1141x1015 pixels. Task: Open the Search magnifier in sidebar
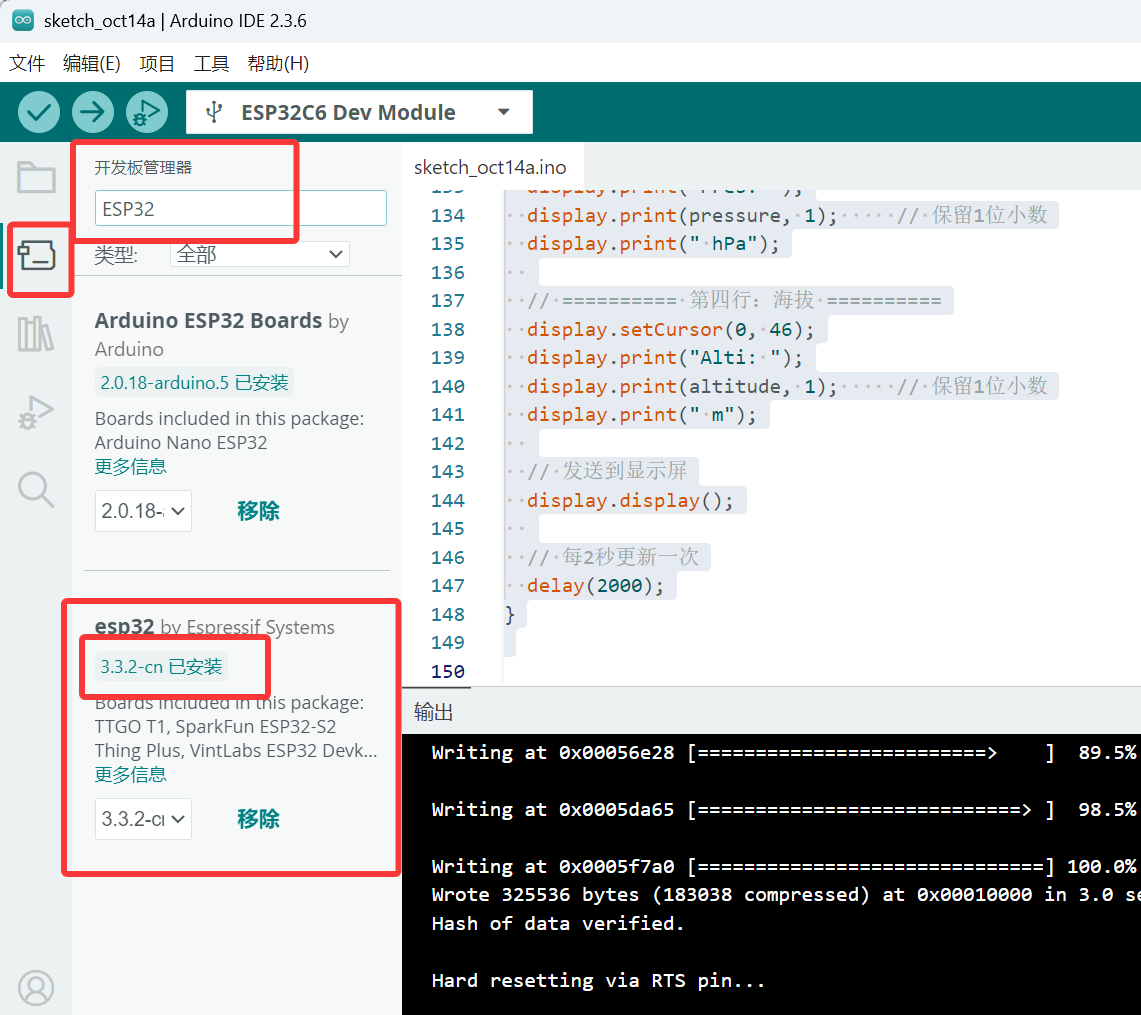36,490
